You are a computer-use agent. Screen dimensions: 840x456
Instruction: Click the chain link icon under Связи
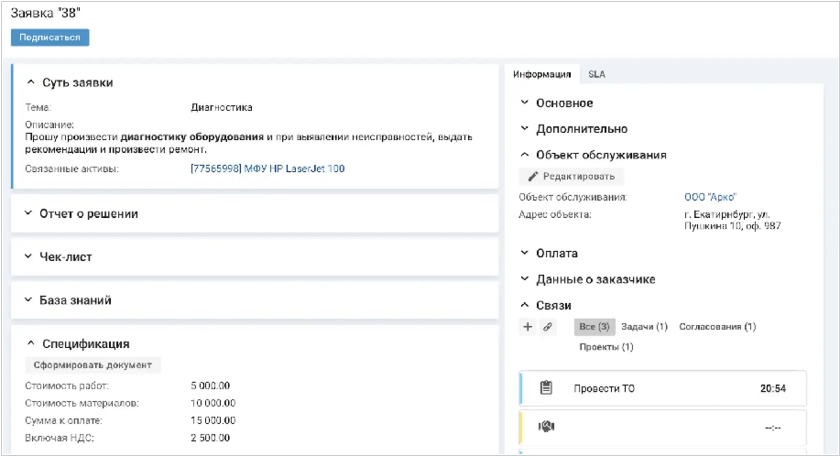point(548,327)
